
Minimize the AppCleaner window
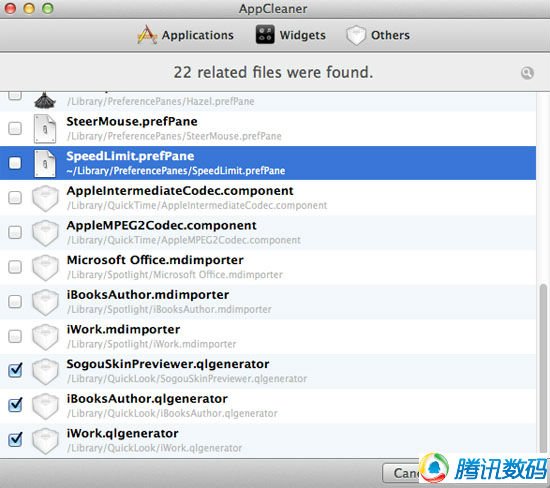coord(29,8)
